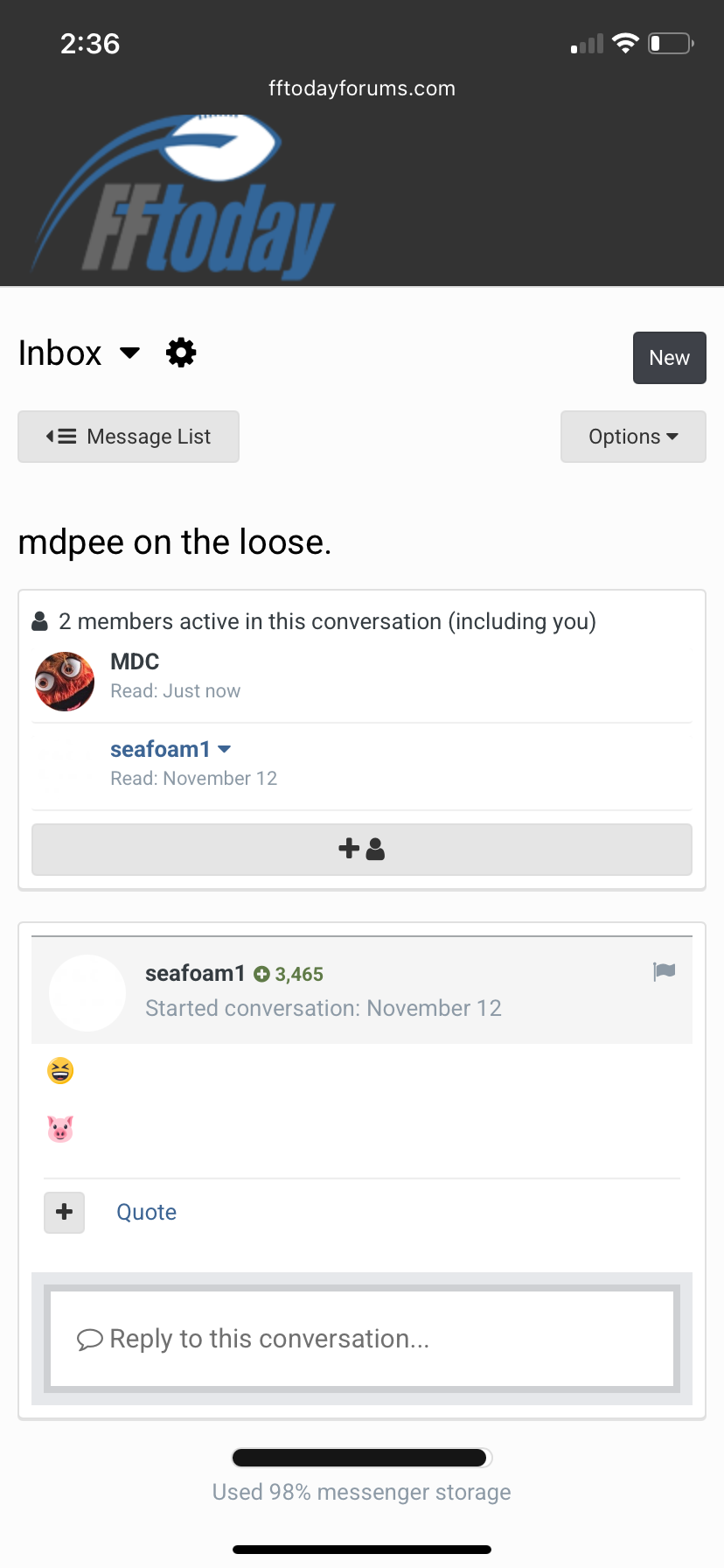
Task: Focus the reply to conversation field
Action: [362, 1339]
